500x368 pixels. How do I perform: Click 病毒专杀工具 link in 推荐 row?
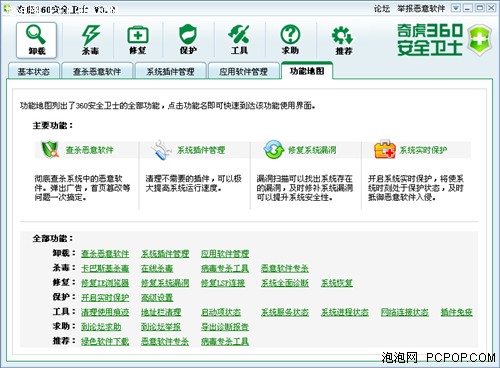tap(225, 341)
